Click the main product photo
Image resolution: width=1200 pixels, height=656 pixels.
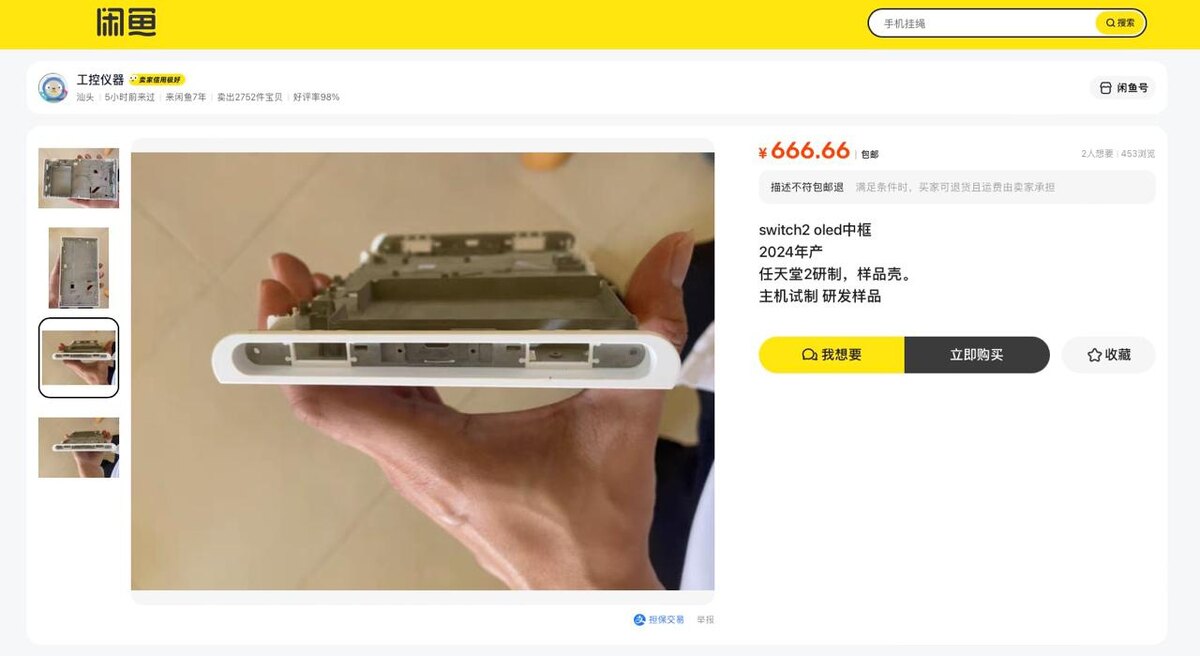[423, 371]
